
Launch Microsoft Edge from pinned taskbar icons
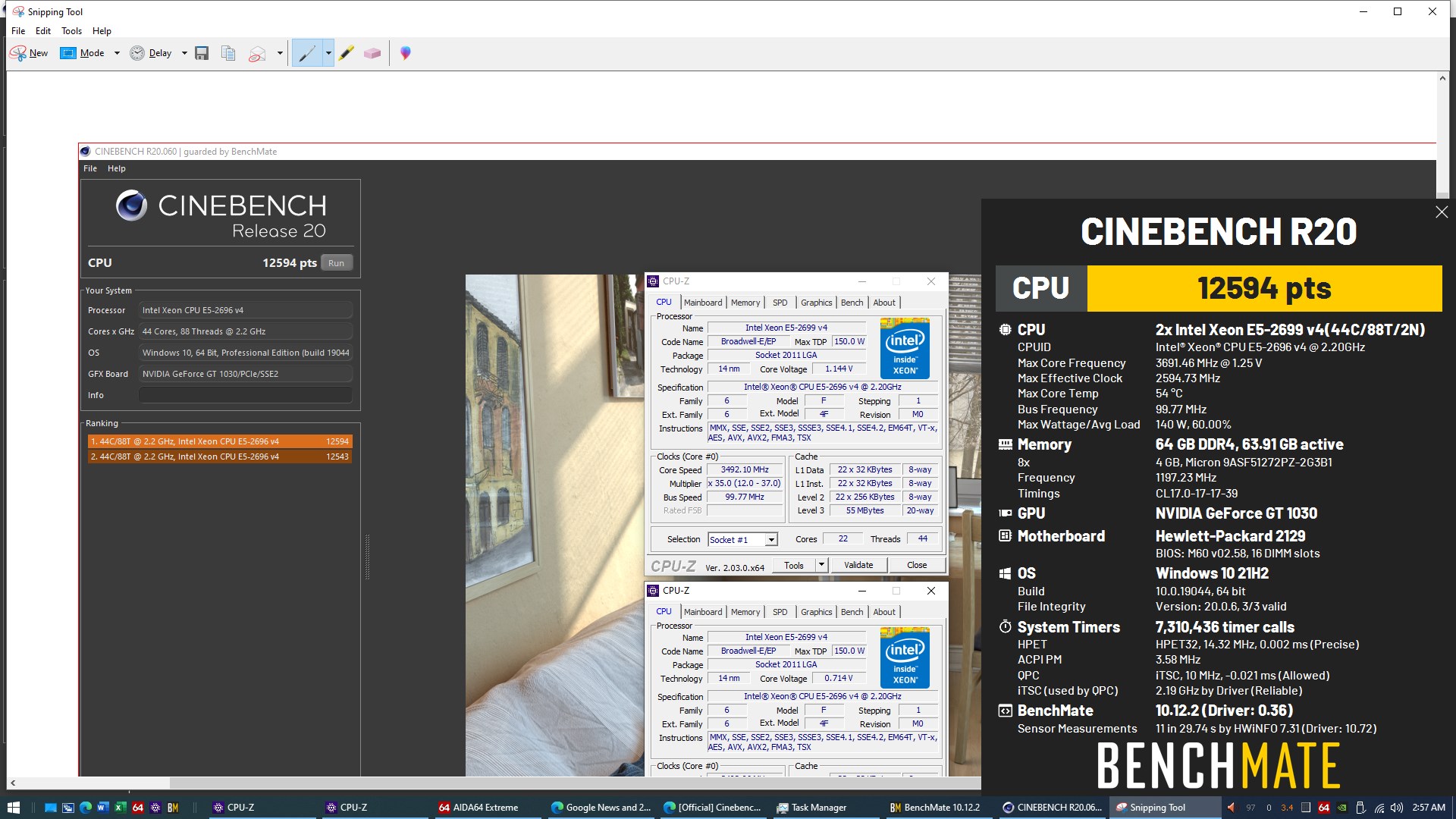tap(85, 808)
